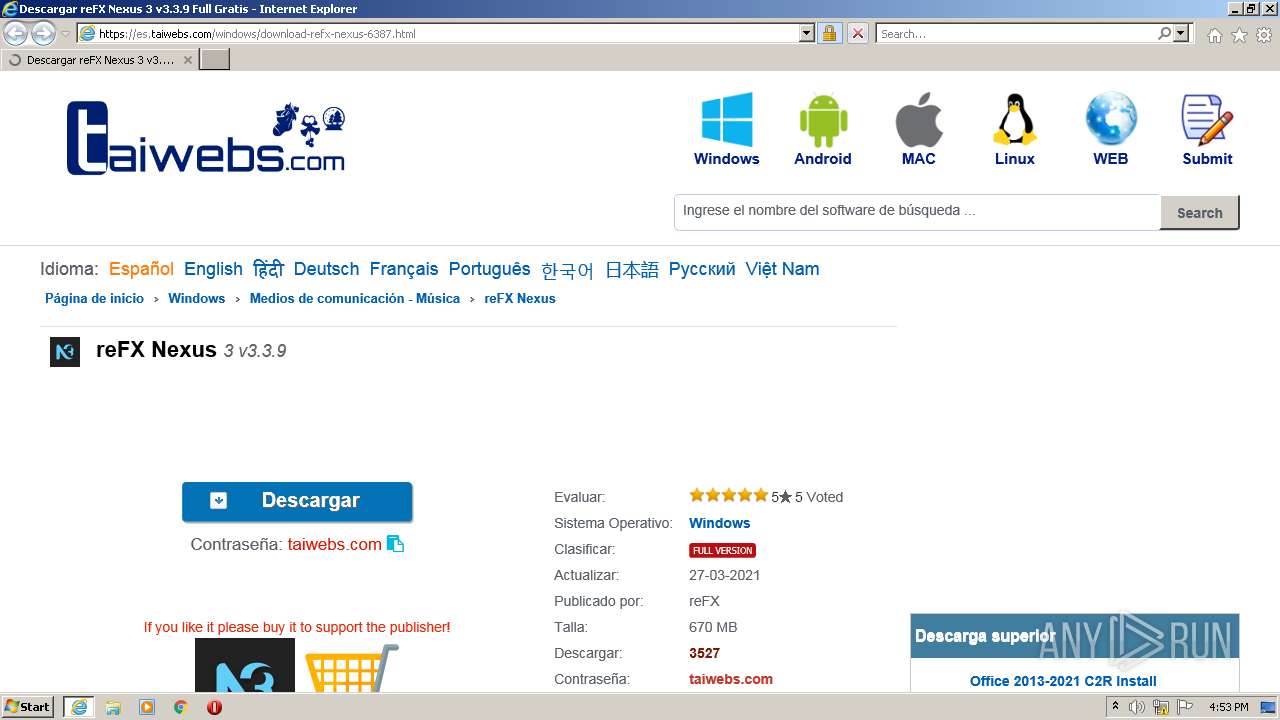Go to Página de inicio breadcrumb
1280x720 pixels.
pyautogui.click(x=94, y=298)
